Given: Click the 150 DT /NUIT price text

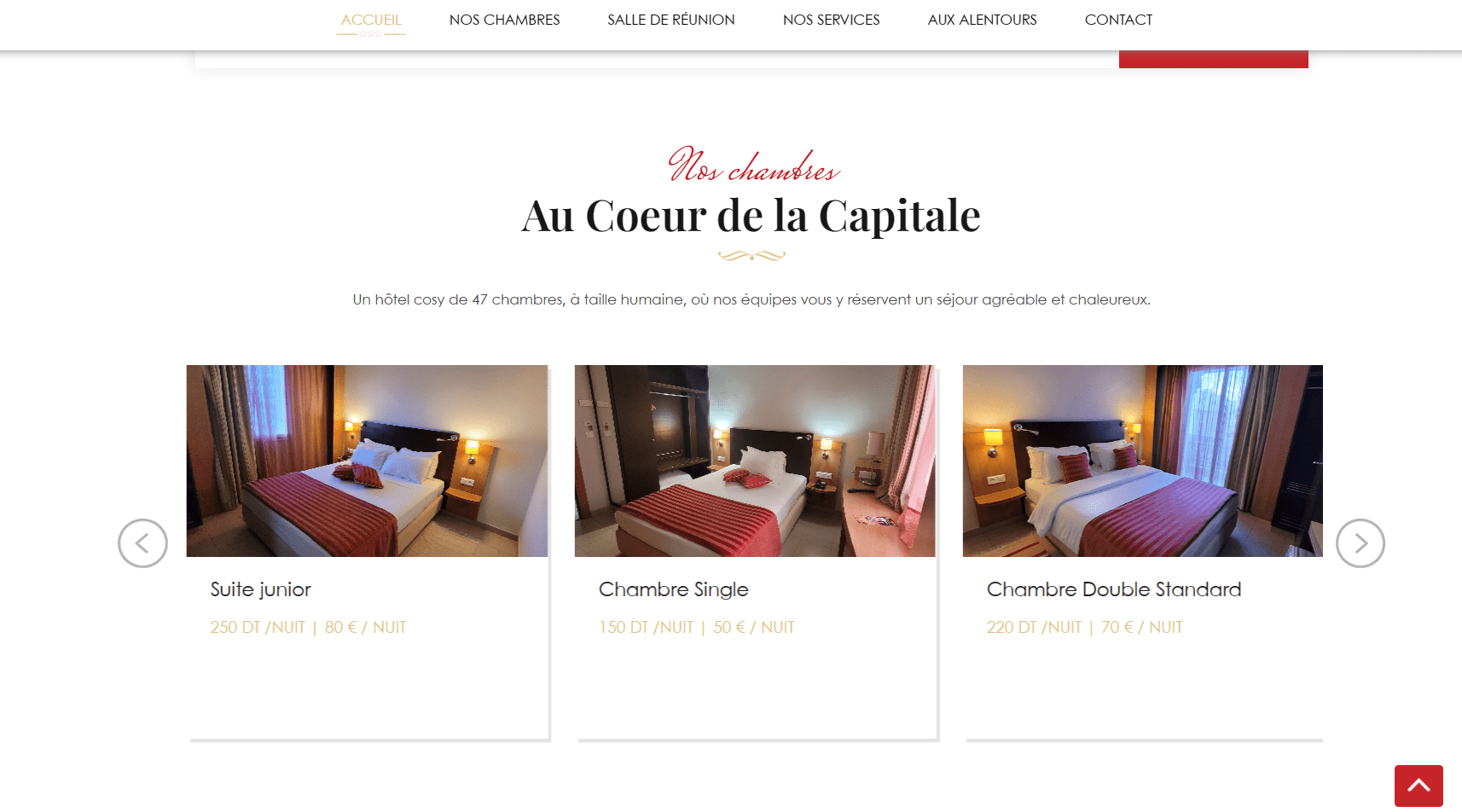Looking at the screenshot, I should tap(646, 628).
